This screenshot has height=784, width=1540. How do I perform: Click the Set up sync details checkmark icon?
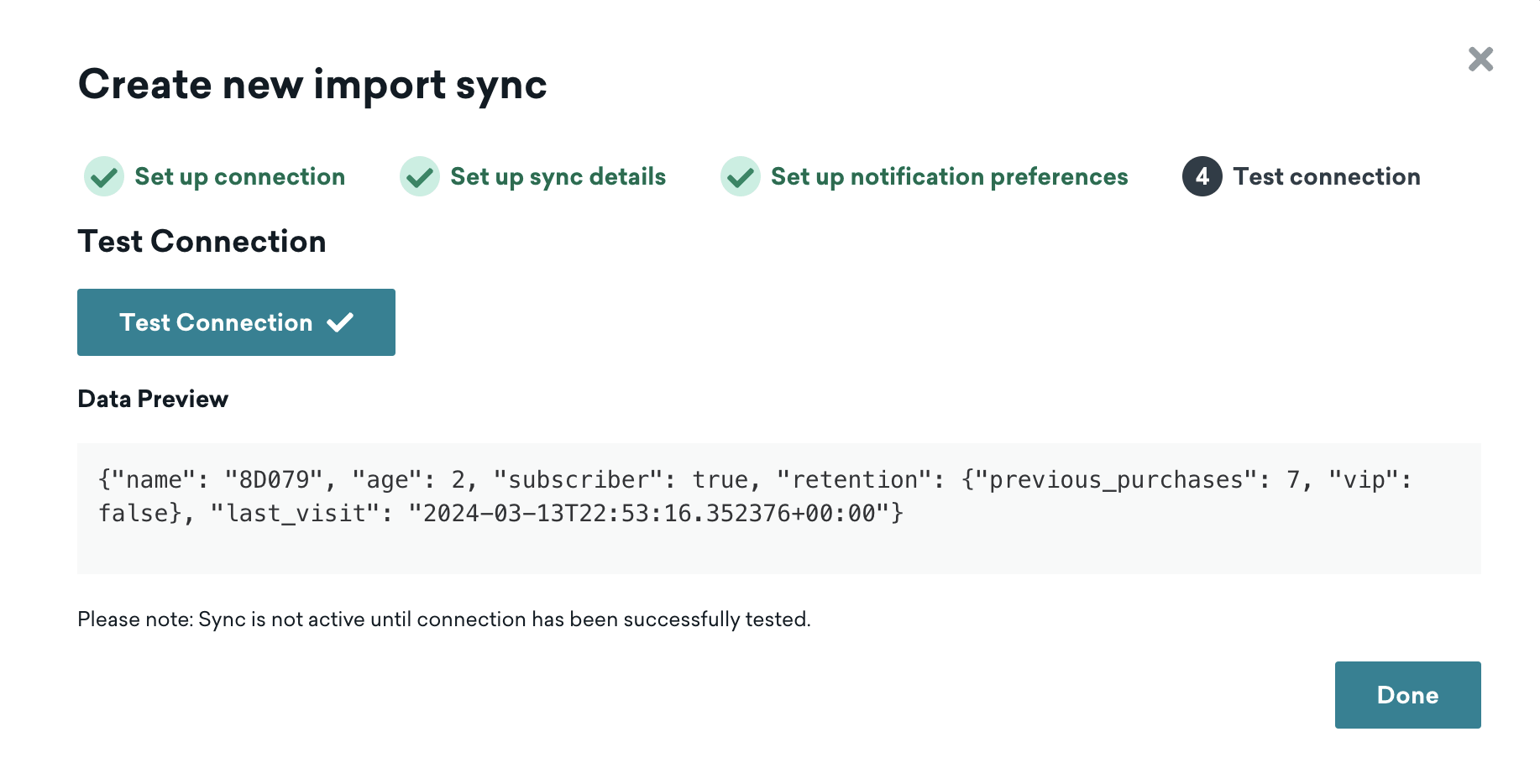[420, 176]
